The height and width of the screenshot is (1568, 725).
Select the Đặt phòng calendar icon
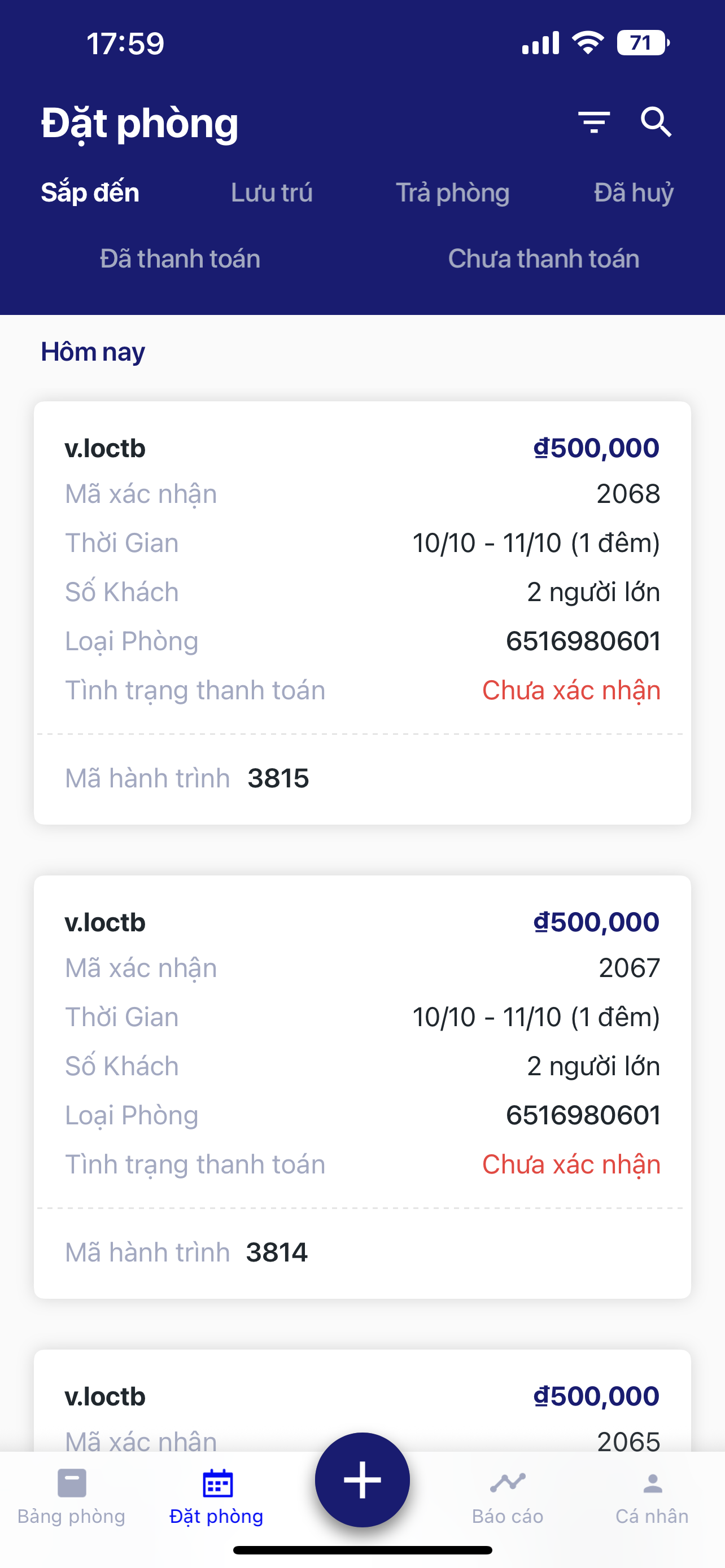click(217, 1483)
